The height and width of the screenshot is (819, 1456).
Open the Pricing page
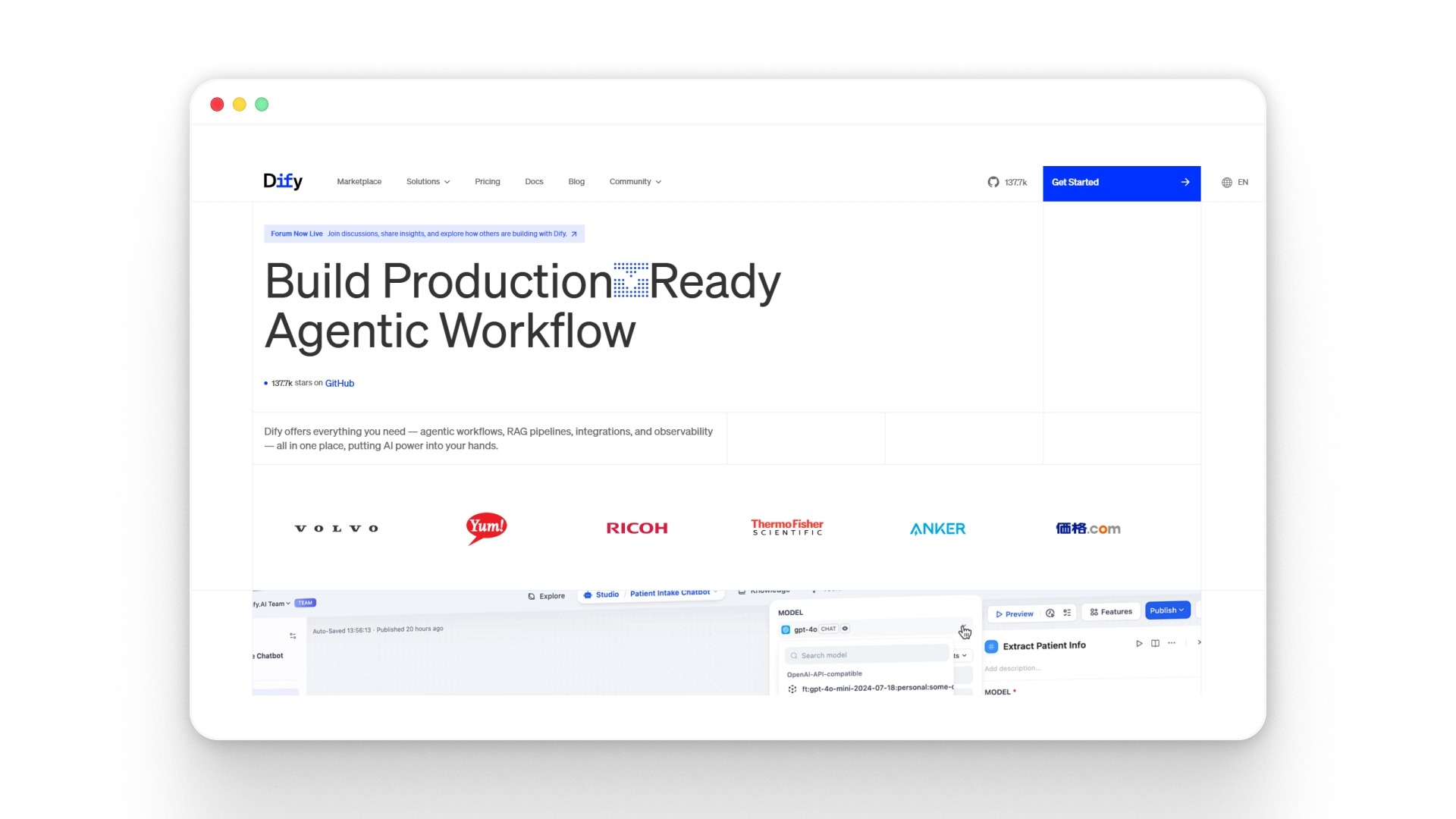[x=488, y=182]
